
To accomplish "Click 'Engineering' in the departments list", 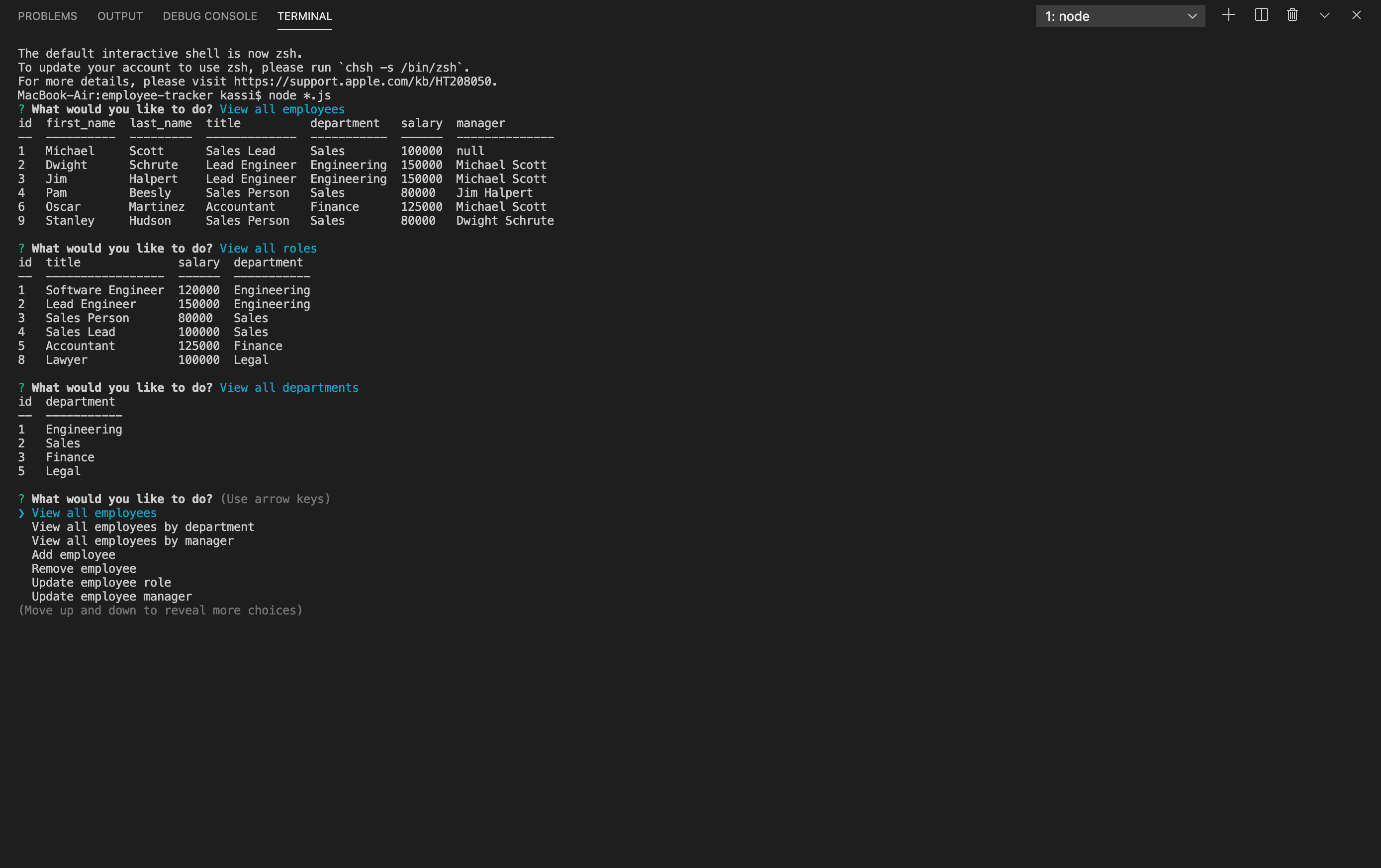I will (84, 430).
